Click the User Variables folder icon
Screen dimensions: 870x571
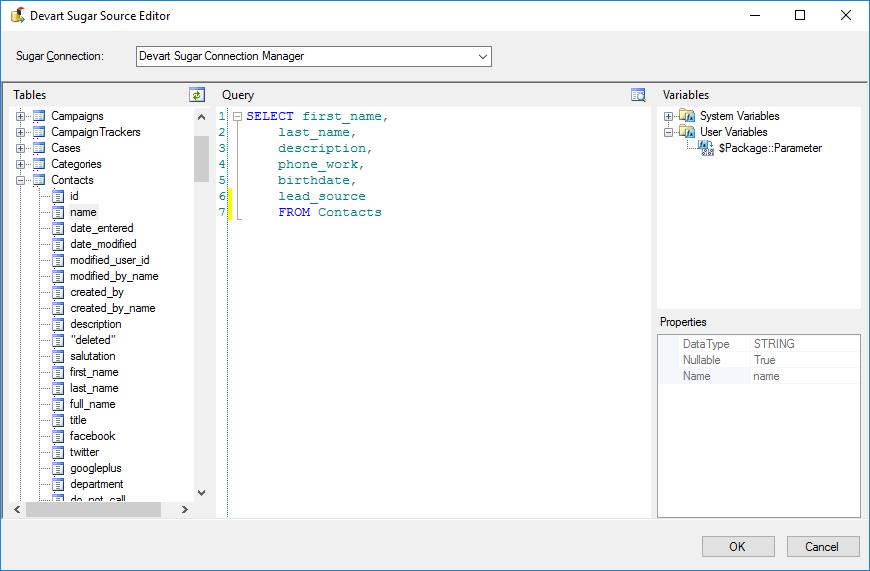(x=686, y=132)
